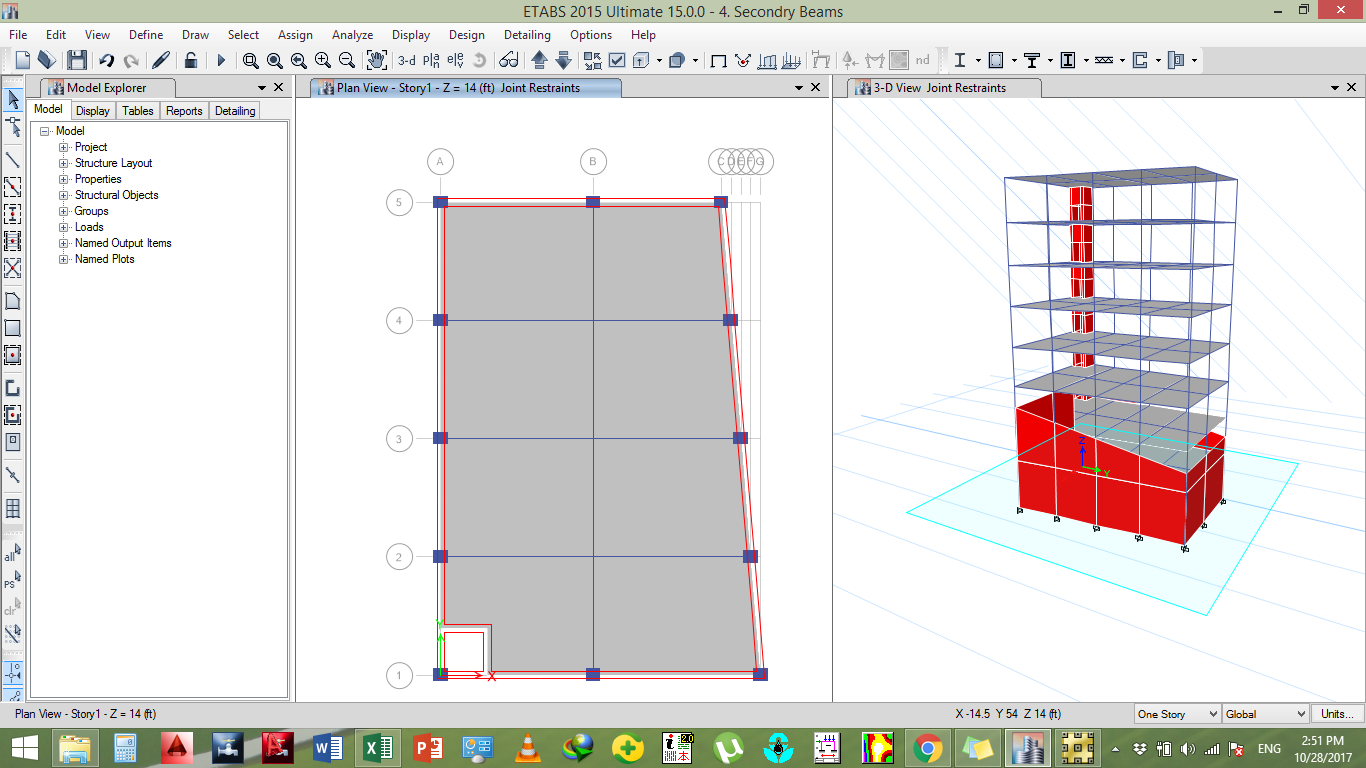1366x768 pixels.
Task: Switch to Tables tab in Model Explorer
Action: [138, 111]
